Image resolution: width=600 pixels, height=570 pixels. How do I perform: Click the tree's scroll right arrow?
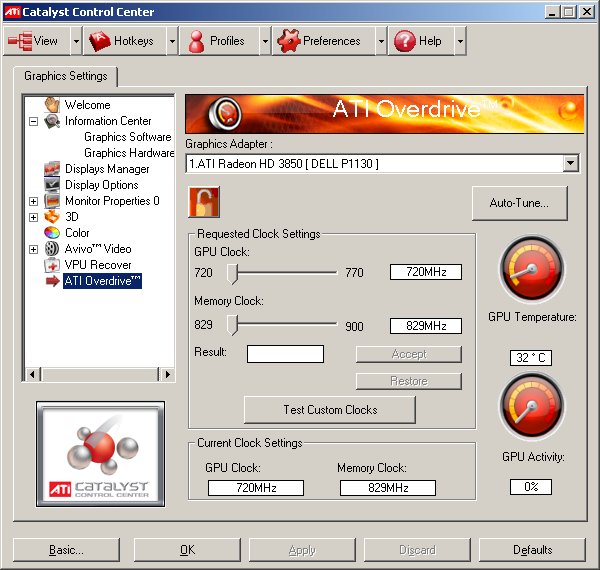(167, 374)
